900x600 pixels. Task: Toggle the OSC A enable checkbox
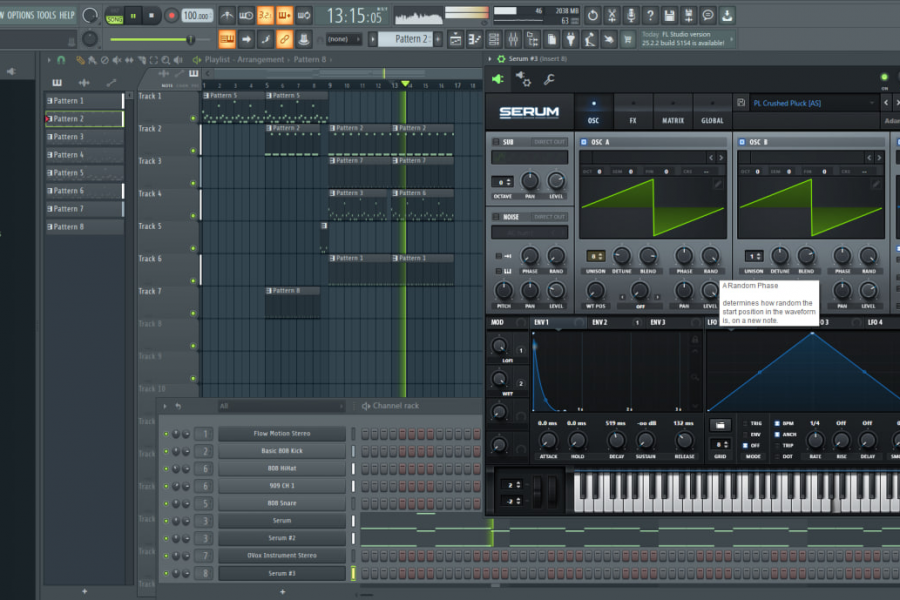coord(584,142)
